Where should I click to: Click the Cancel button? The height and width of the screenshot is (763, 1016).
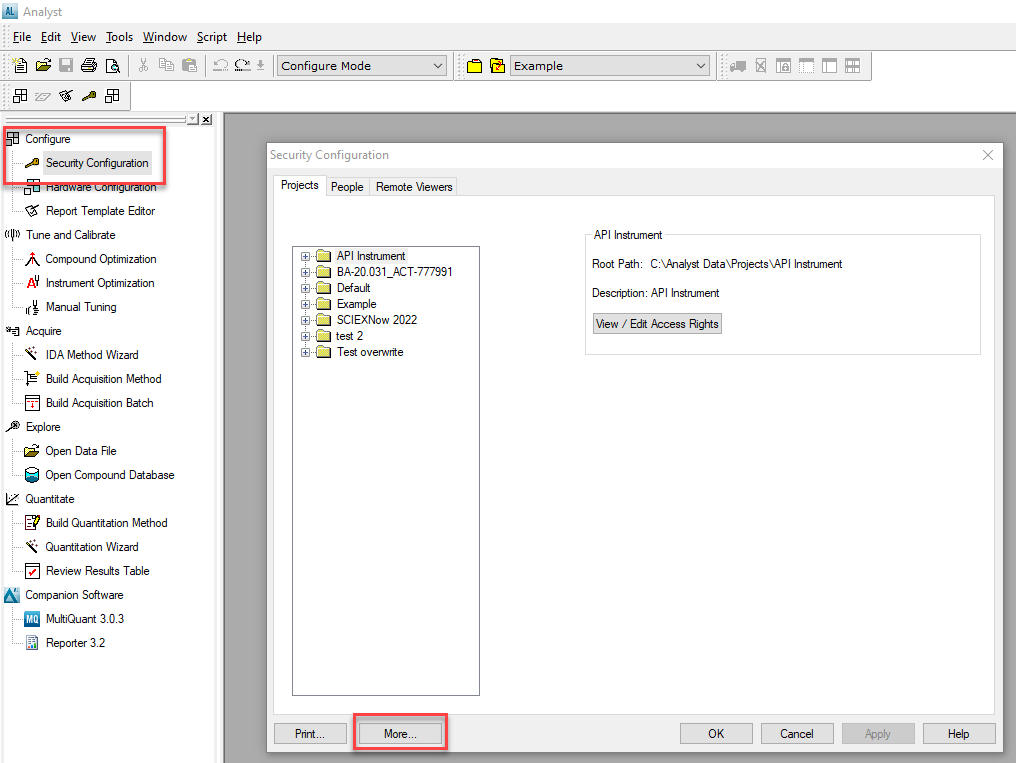(x=797, y=734)
